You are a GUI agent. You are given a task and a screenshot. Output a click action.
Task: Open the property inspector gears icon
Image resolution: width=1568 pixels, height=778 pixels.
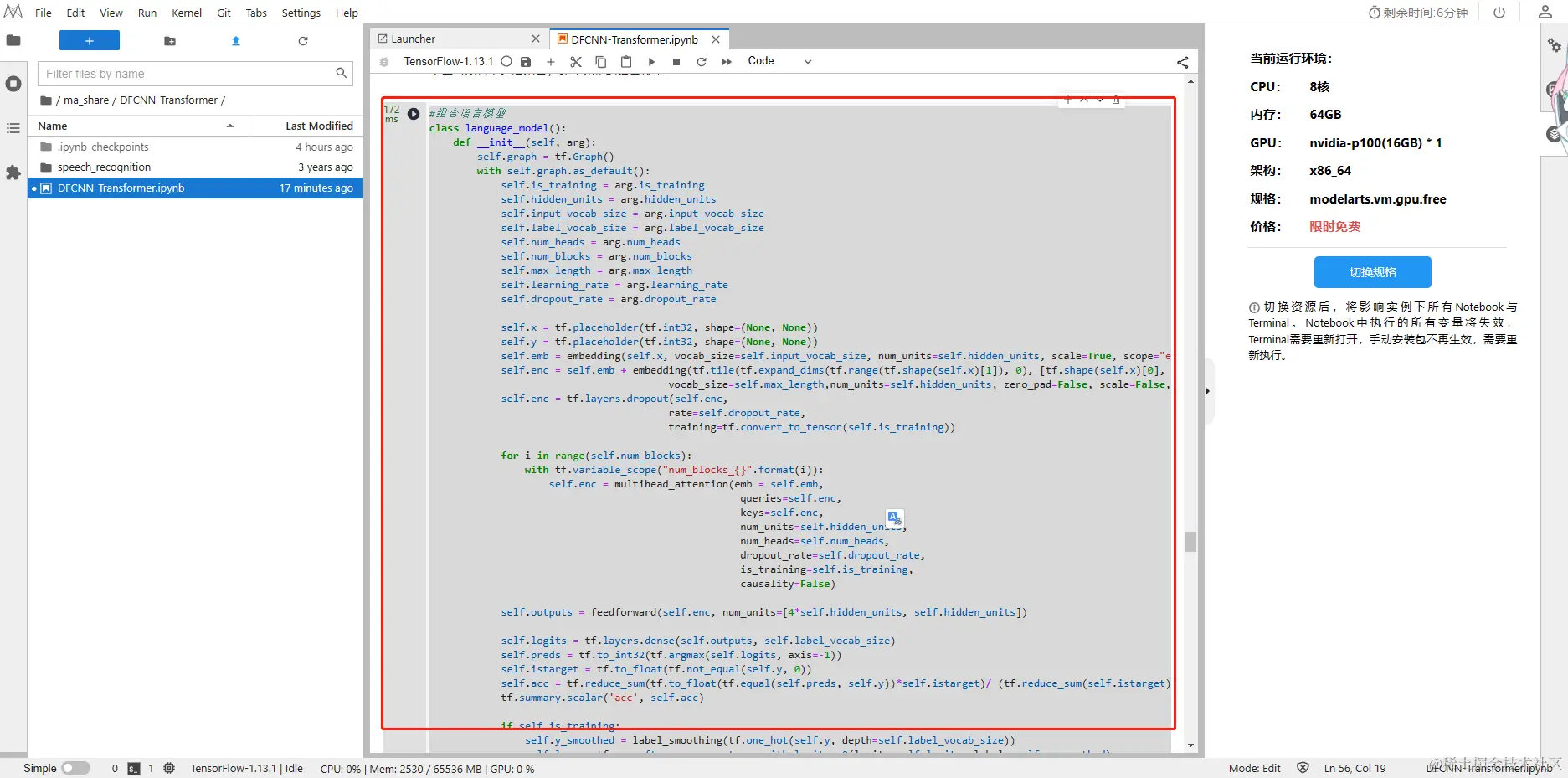coord(1555,44)
